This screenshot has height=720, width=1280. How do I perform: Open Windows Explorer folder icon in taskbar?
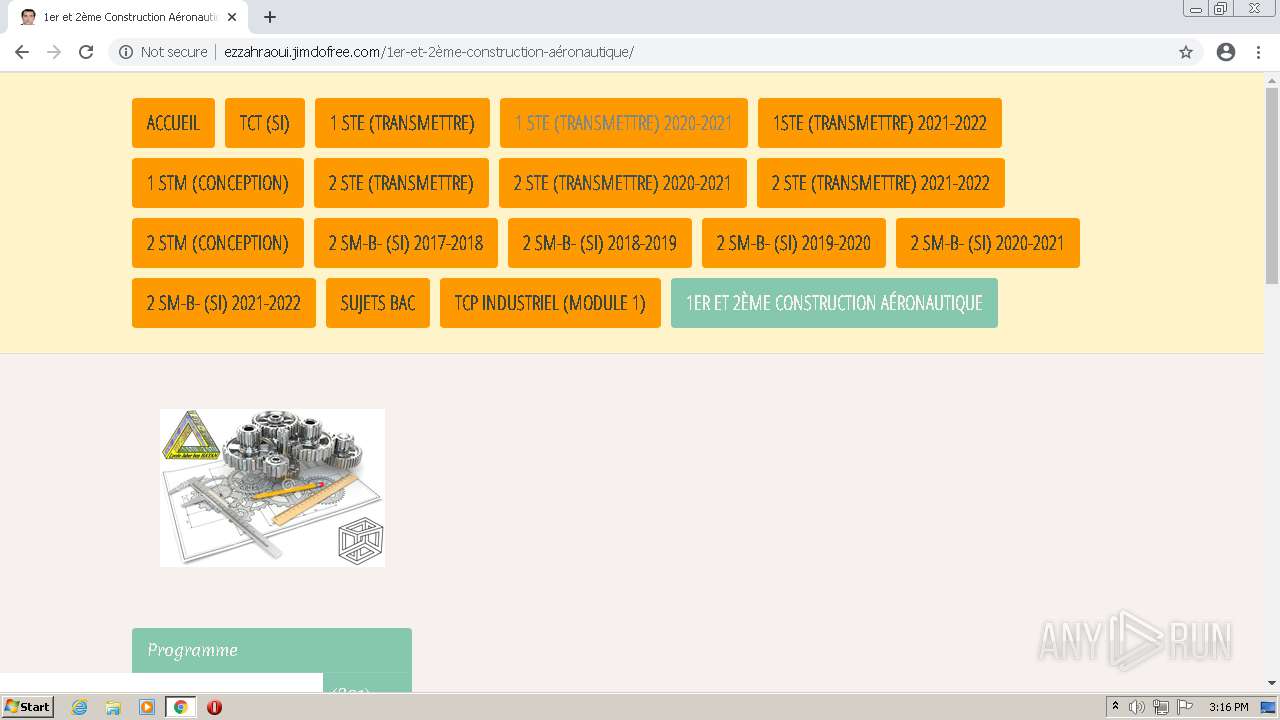tap(113, 707)
